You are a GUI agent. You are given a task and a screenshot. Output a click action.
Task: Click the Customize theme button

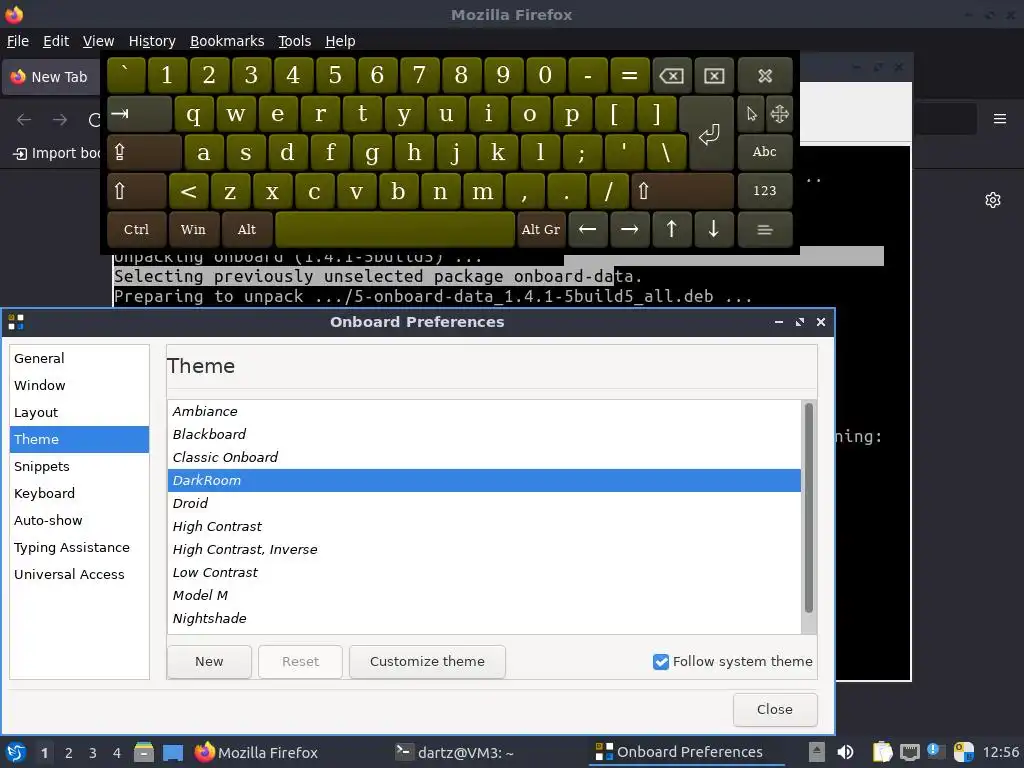[x=427, y=662]
